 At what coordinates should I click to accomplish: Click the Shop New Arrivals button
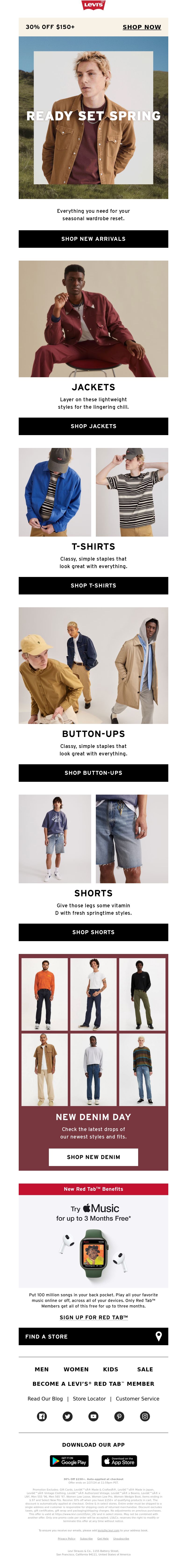[x=93, y=239]
